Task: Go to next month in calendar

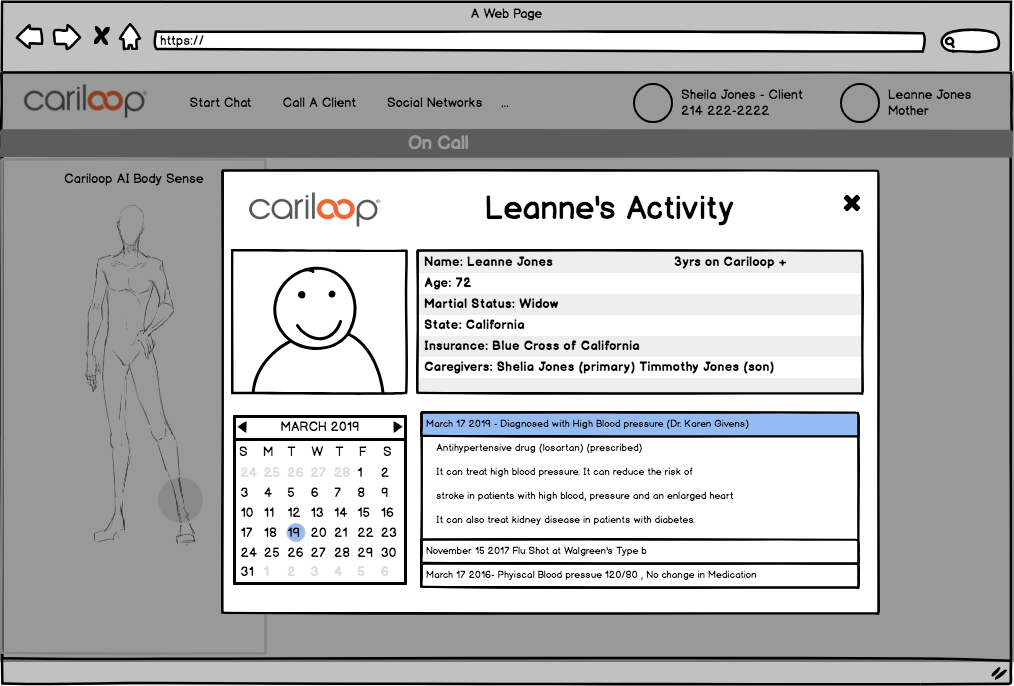Action: tap(397, 427)
